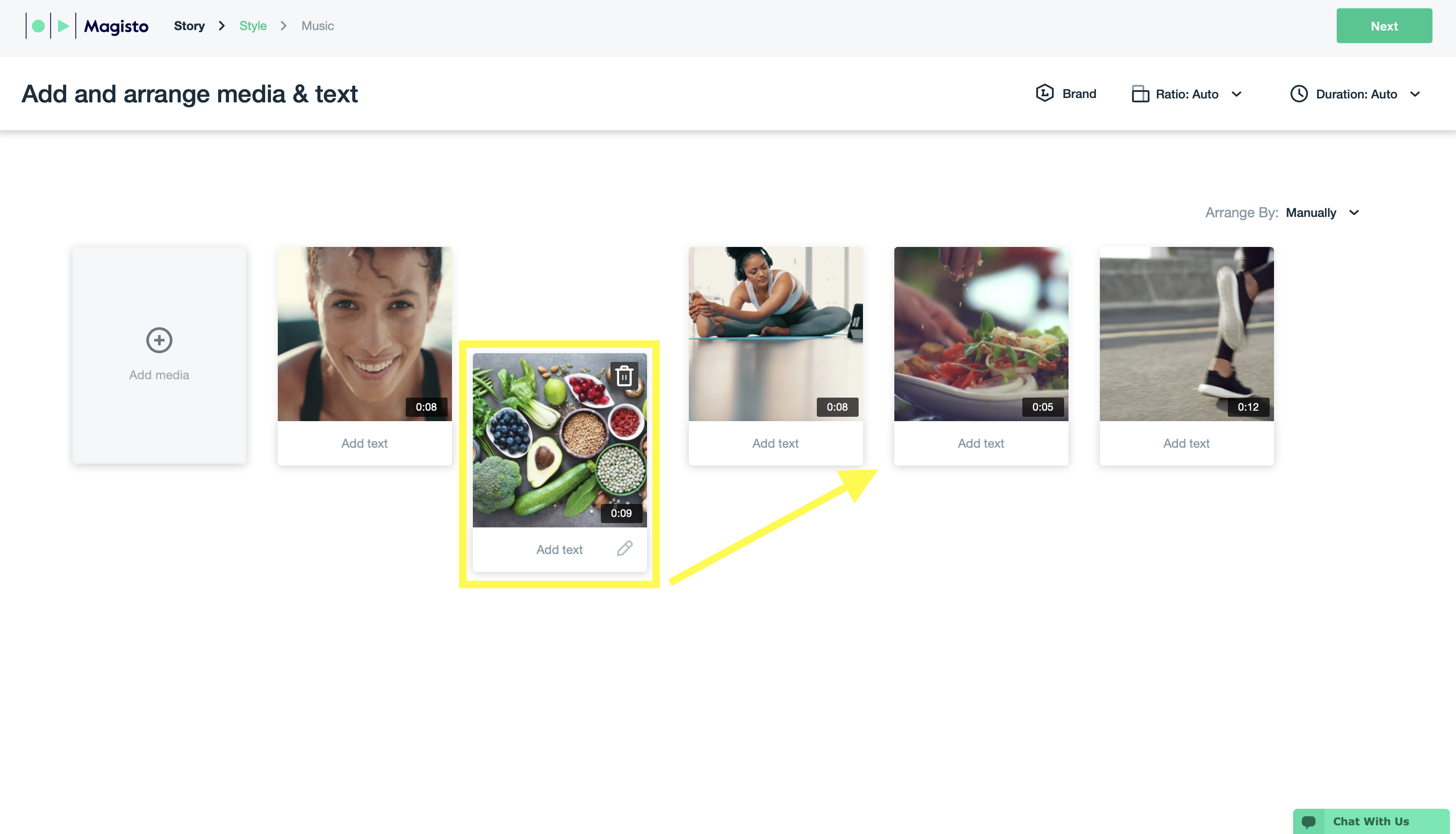Add text to smiling woman clip
Screen dimensions: 1456x834
click(365, 443)
